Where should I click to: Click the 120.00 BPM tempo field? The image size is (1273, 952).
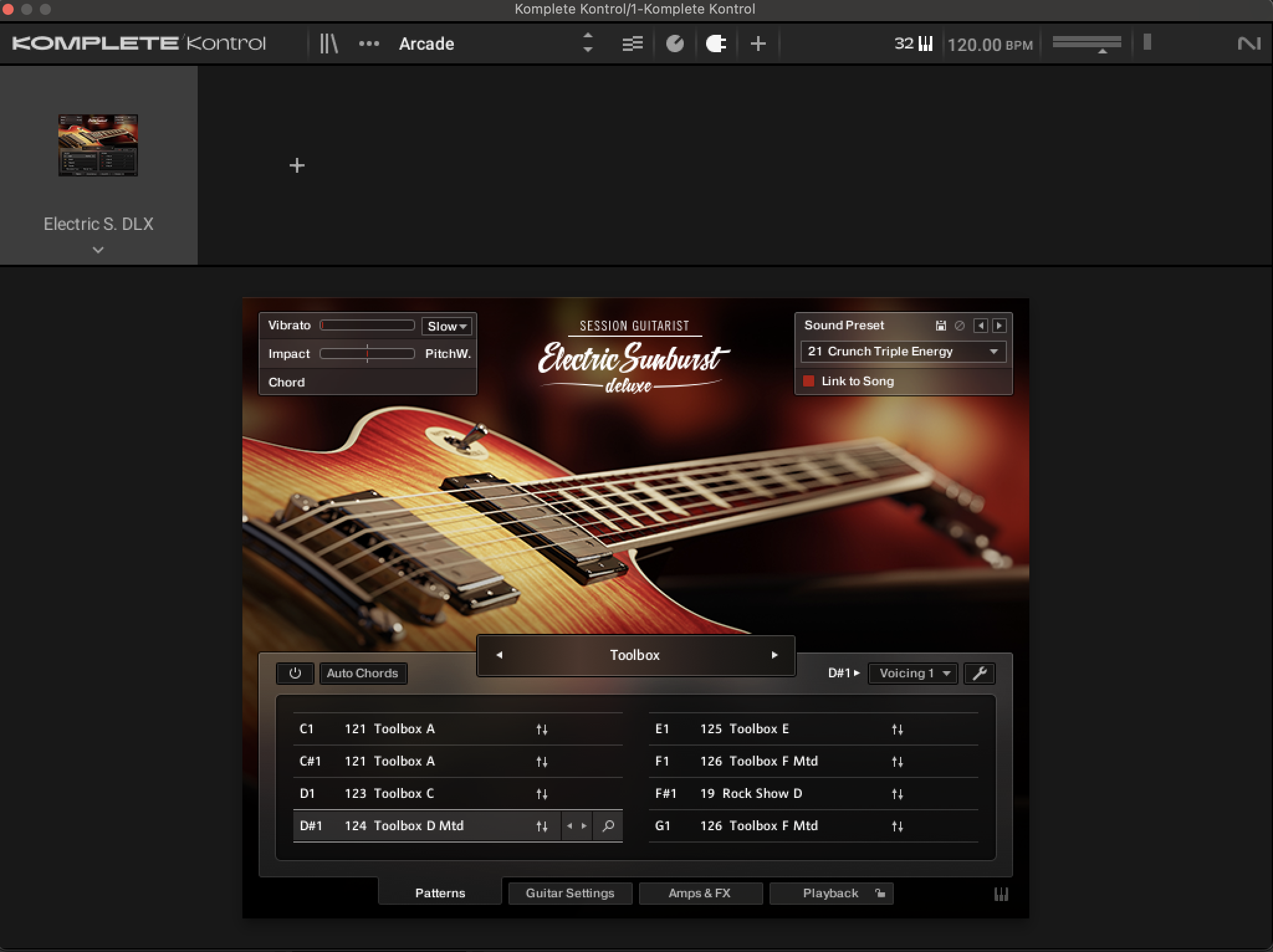point(990,45)
